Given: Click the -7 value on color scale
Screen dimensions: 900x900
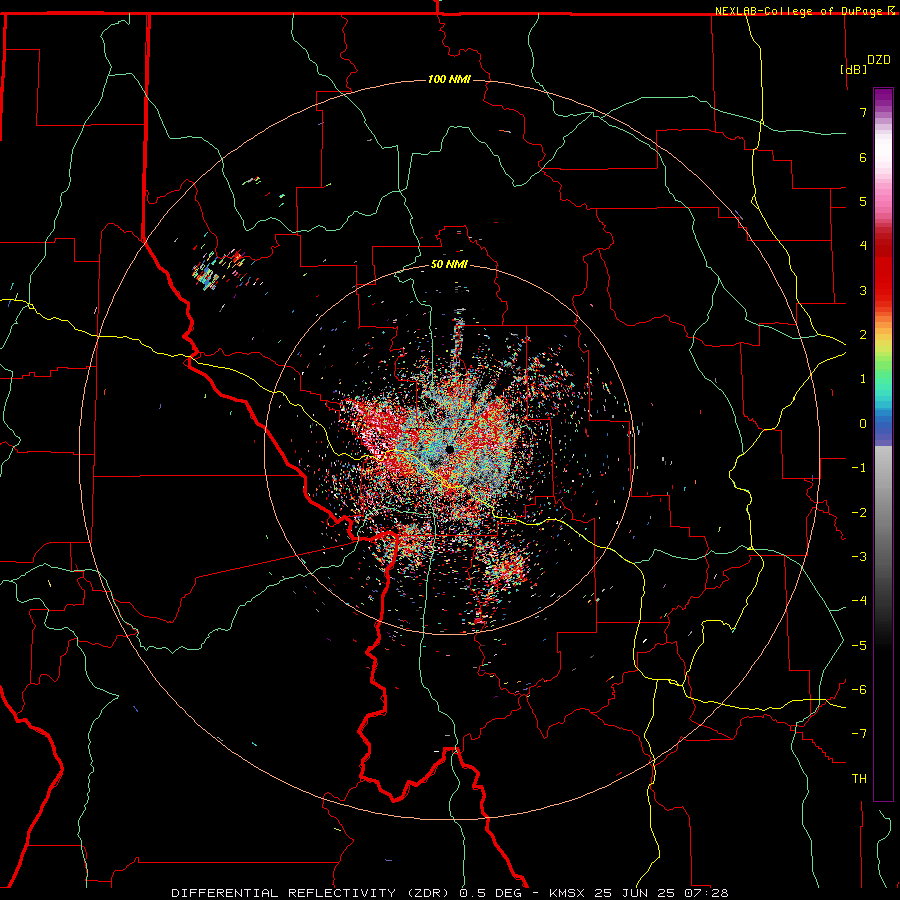Looking at the screenshot, I should tap(859, 734).
